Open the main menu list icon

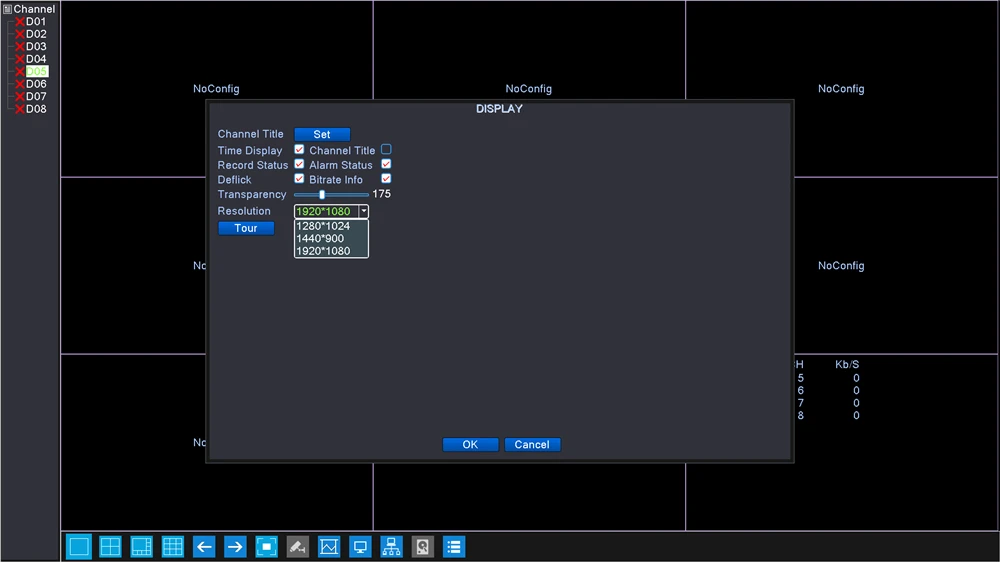point(454,547)
